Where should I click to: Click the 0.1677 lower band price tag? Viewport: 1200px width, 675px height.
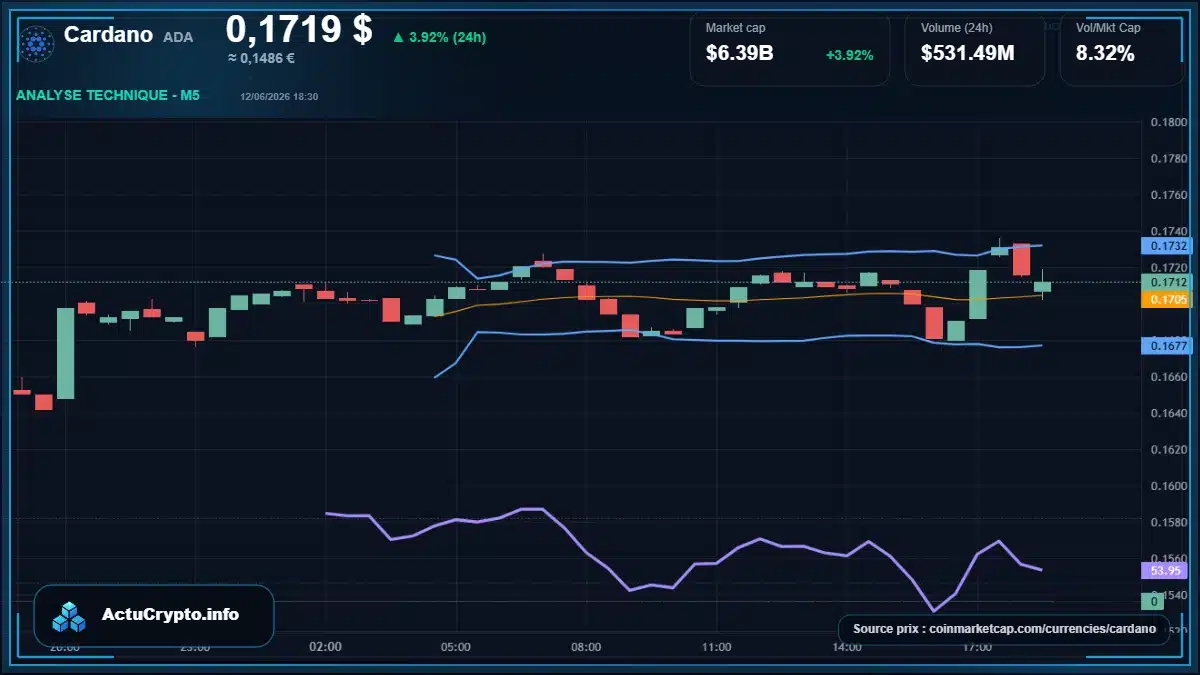pos(1166,346)
